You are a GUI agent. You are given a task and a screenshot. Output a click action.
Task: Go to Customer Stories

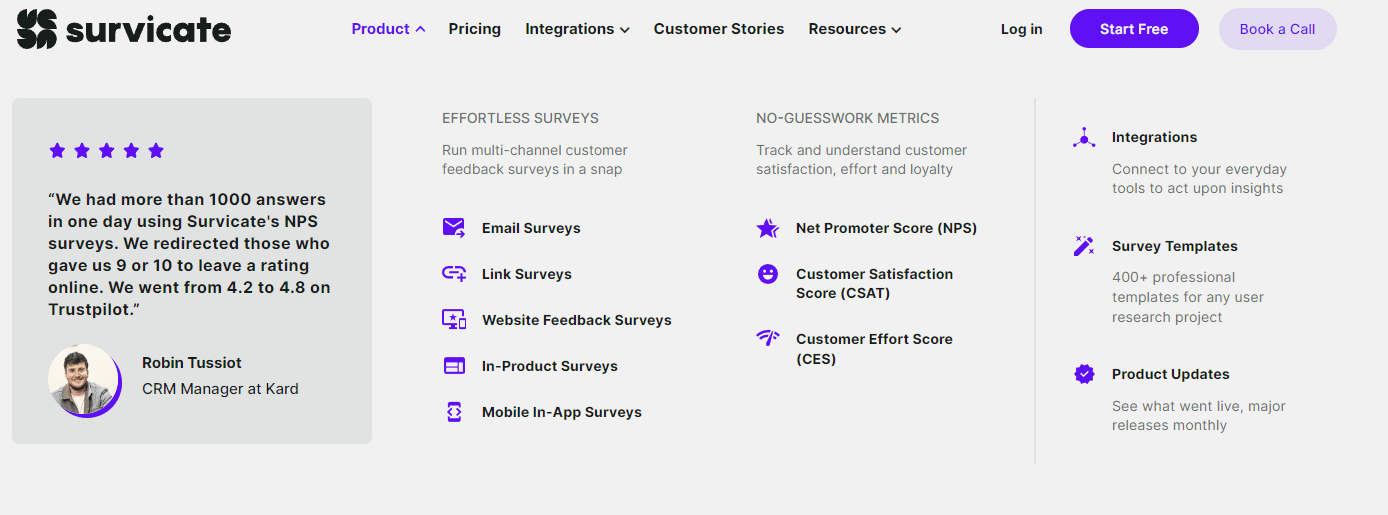coord(719,29)
